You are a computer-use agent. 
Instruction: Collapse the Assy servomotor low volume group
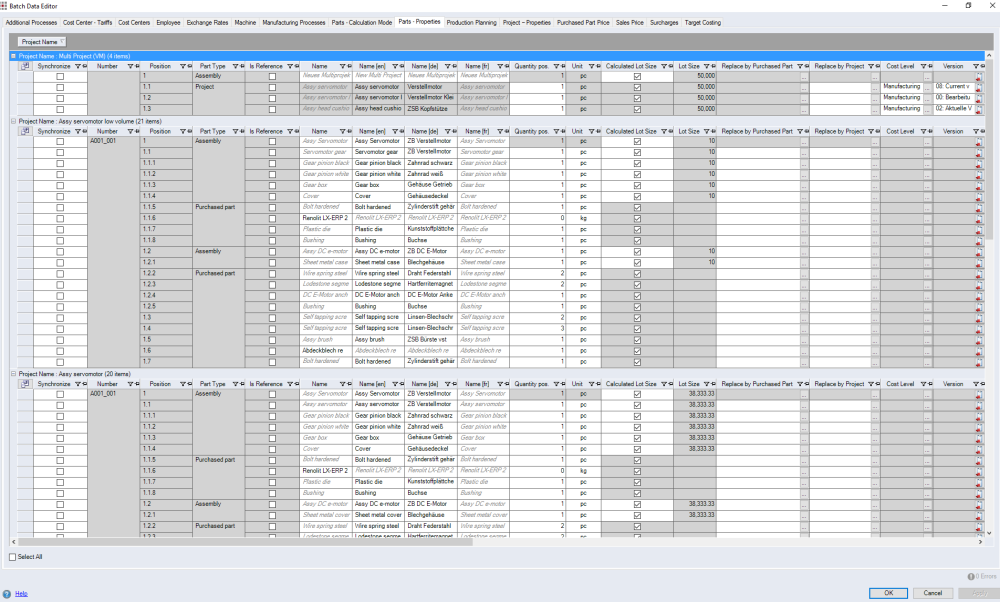tap(11, 121)
